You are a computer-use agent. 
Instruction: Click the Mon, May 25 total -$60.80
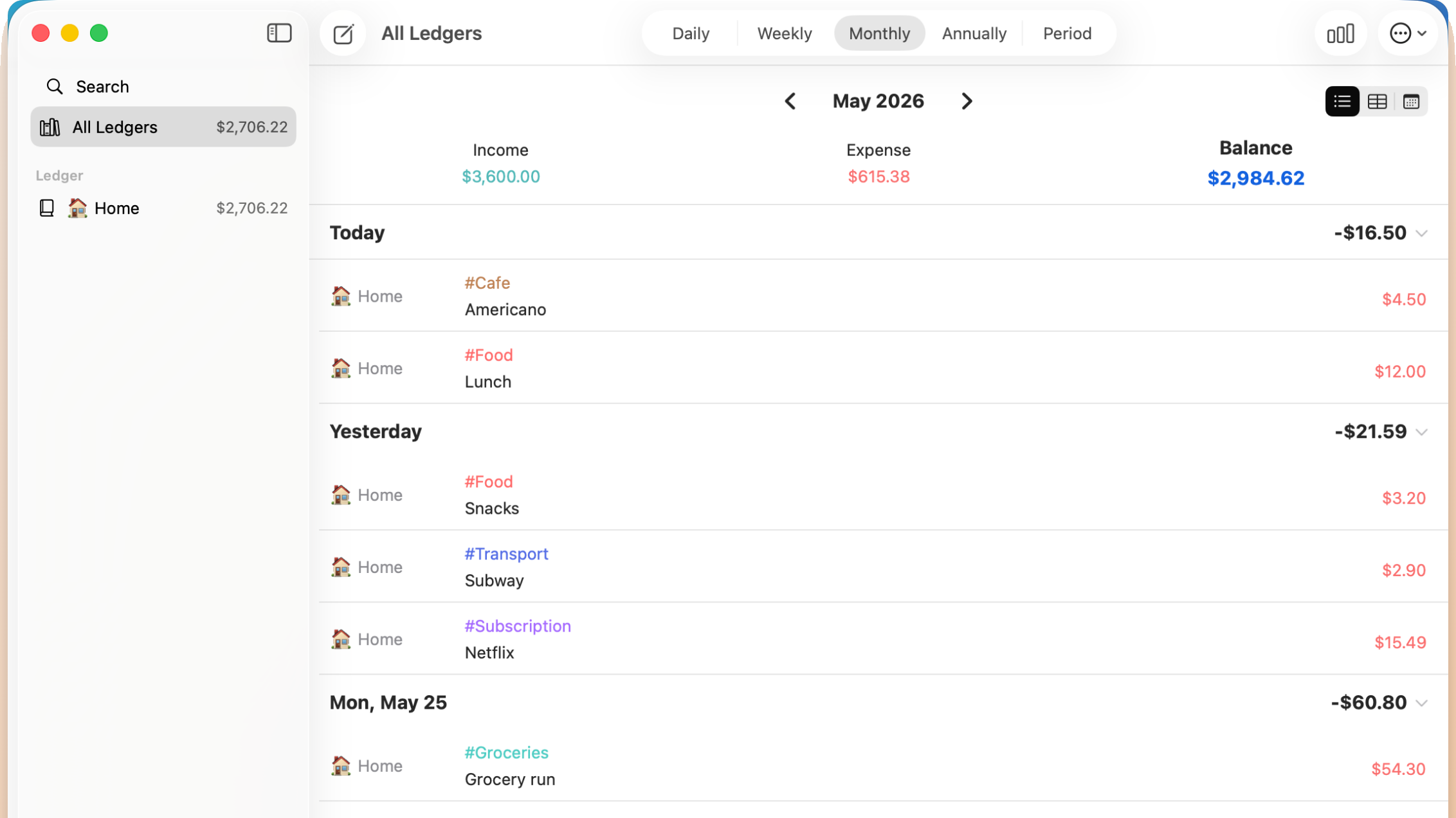pos(1369,702)
